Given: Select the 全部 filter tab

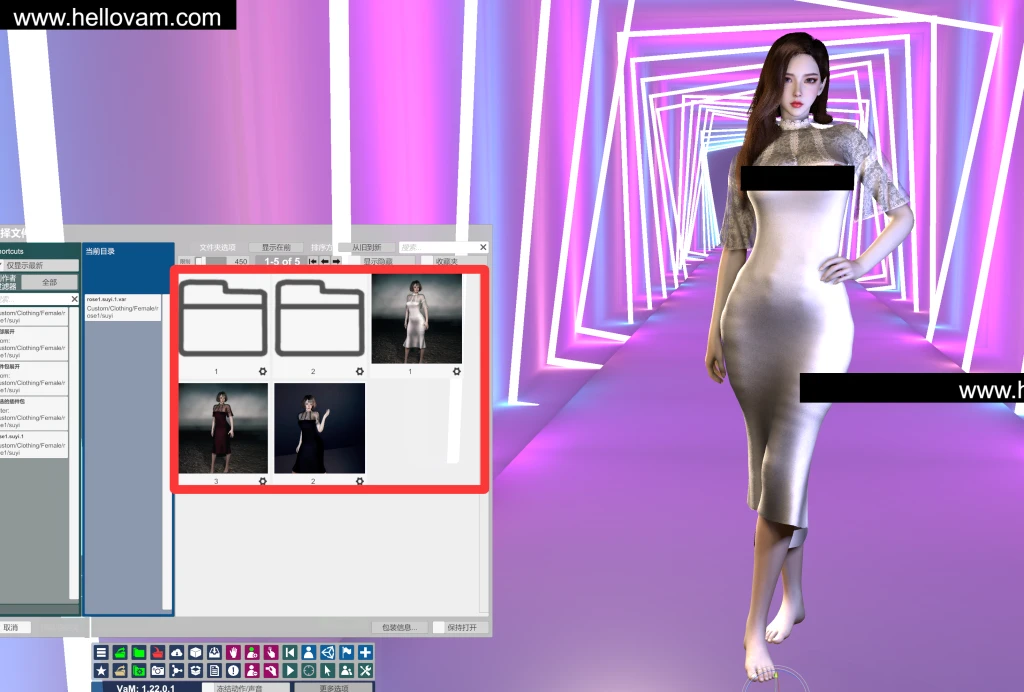Looking at the screenshot, I should pos(50,283).
